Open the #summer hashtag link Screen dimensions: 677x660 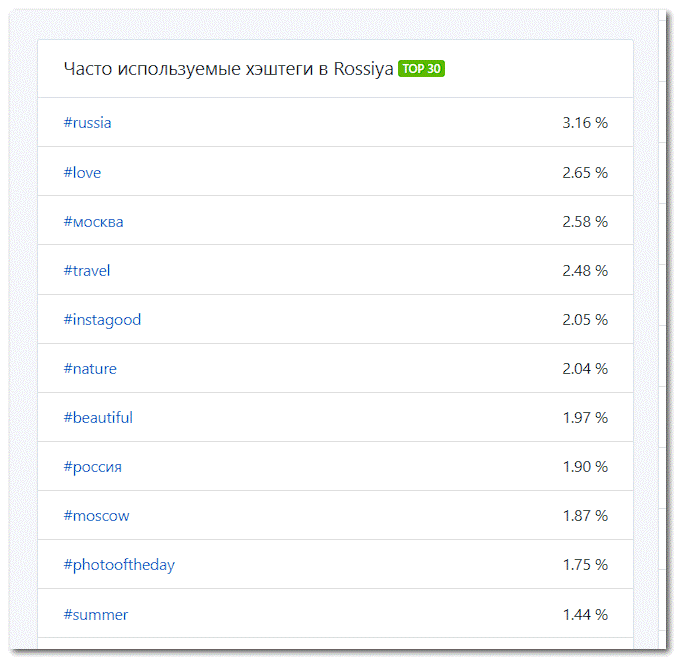click(96, 615)
